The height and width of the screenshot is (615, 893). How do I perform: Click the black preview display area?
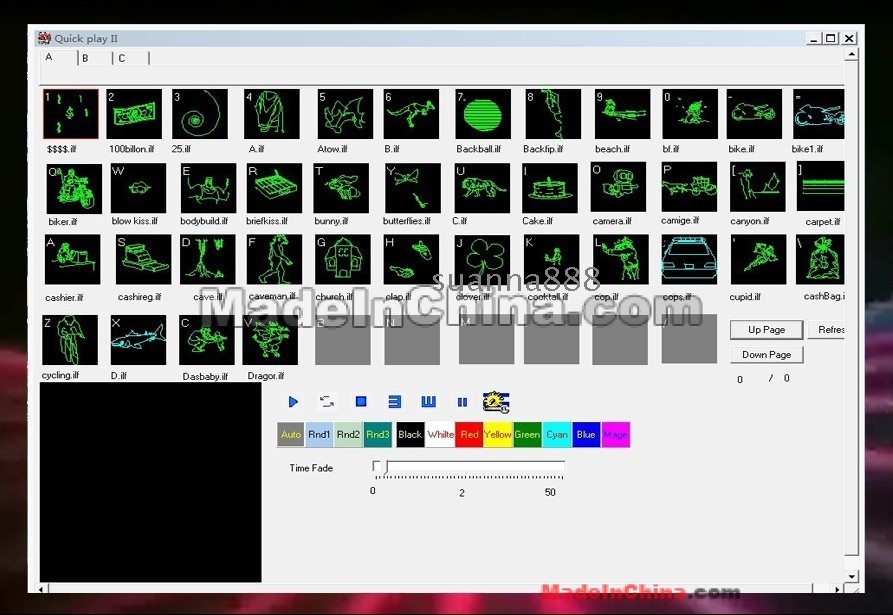click(x=150, y=482)
